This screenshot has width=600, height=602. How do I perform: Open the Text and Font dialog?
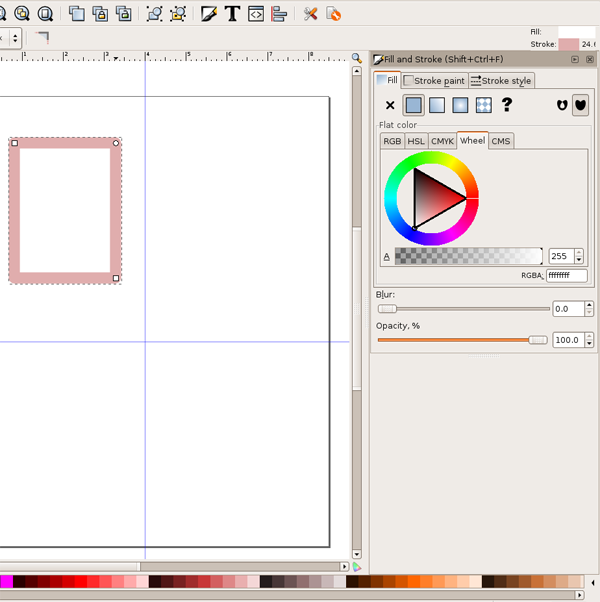click(232, 14)
